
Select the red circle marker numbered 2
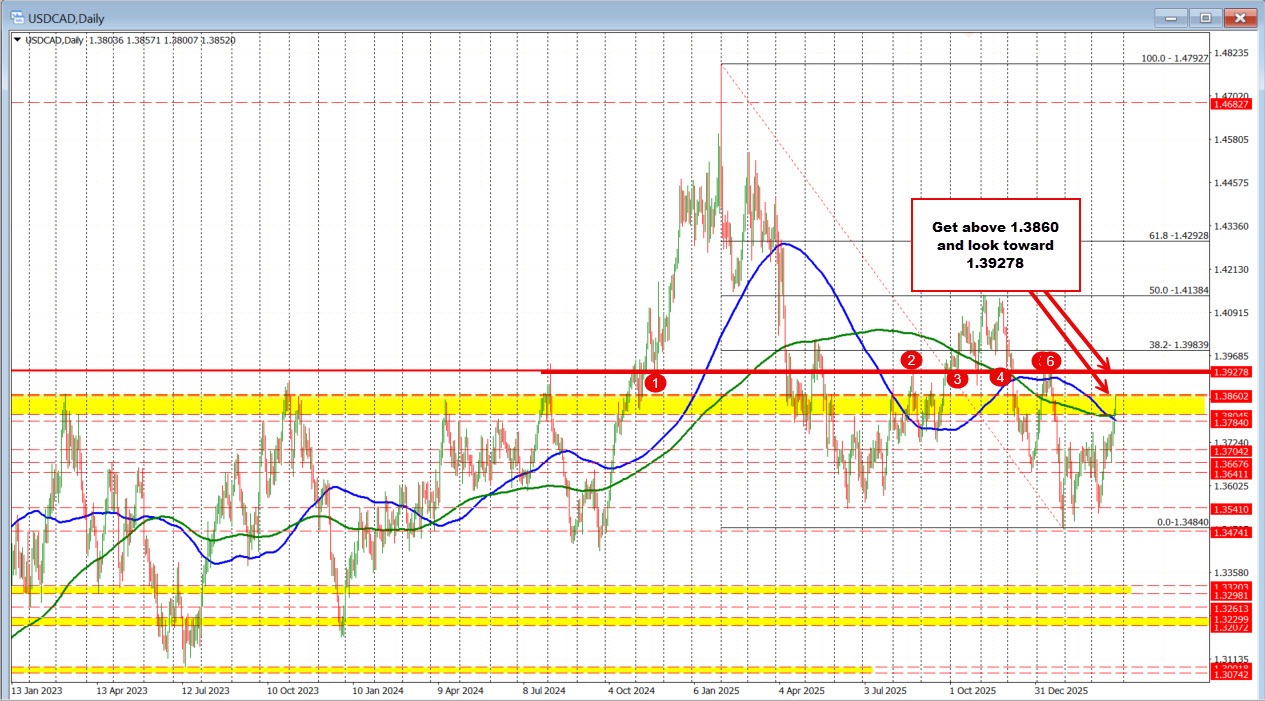(911, 361)
